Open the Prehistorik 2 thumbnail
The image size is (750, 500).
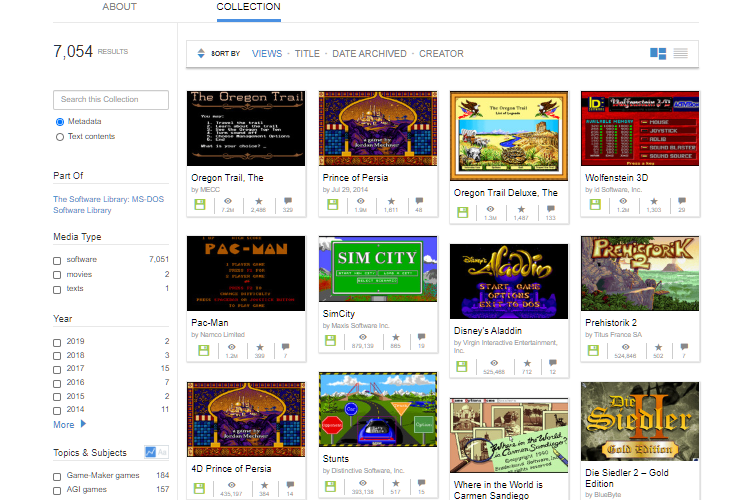click(x=640, y=273)
